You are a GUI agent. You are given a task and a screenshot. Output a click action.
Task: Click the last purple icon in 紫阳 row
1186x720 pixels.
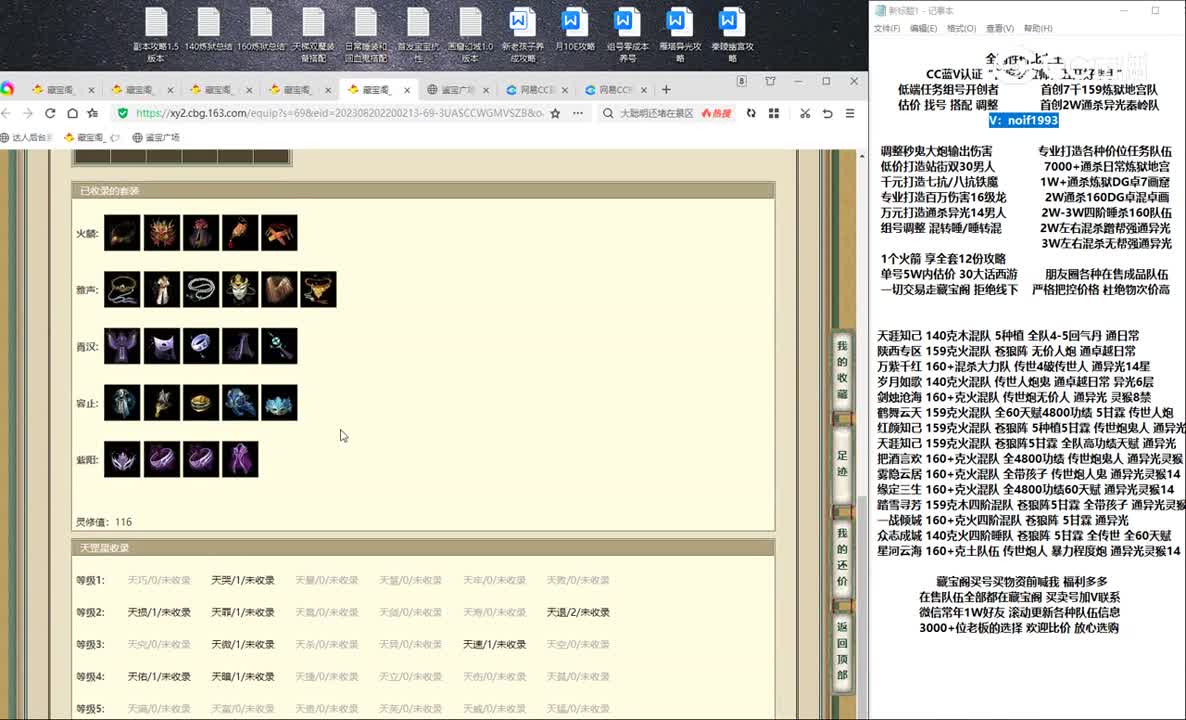point(240,460)
